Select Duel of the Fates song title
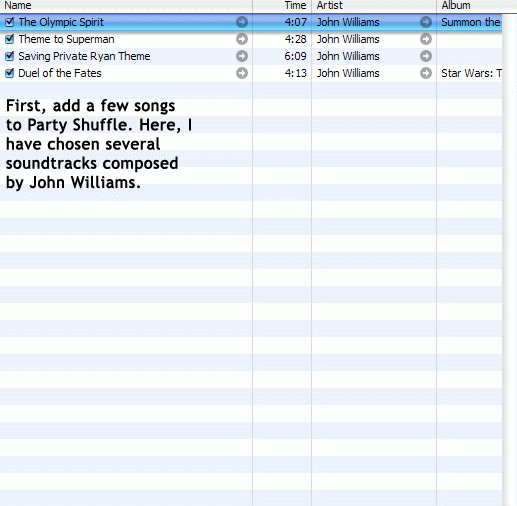Screen dimensions: 517x506 [60, 73]
